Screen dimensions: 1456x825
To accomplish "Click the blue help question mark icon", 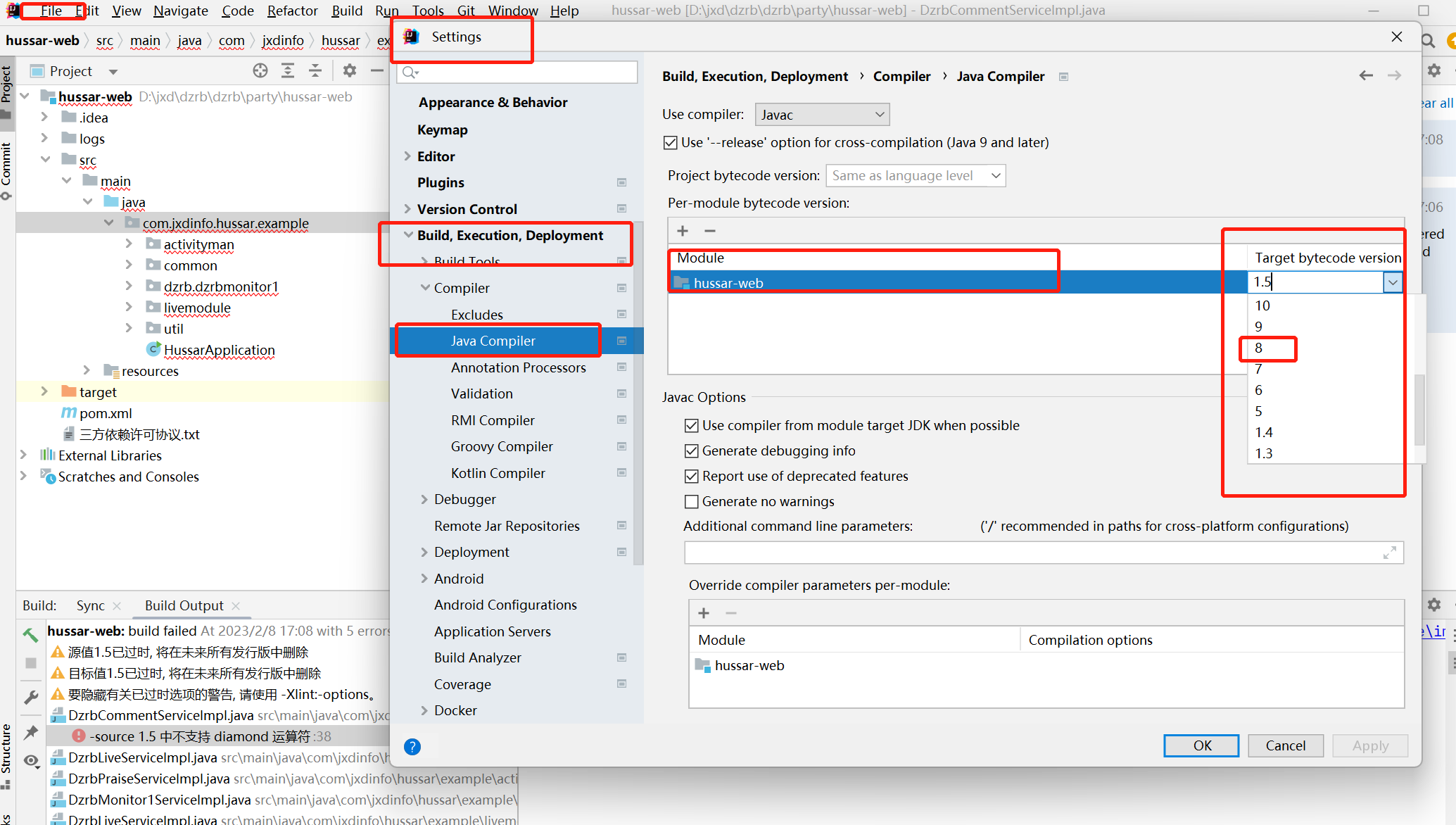I will (412, 747).
